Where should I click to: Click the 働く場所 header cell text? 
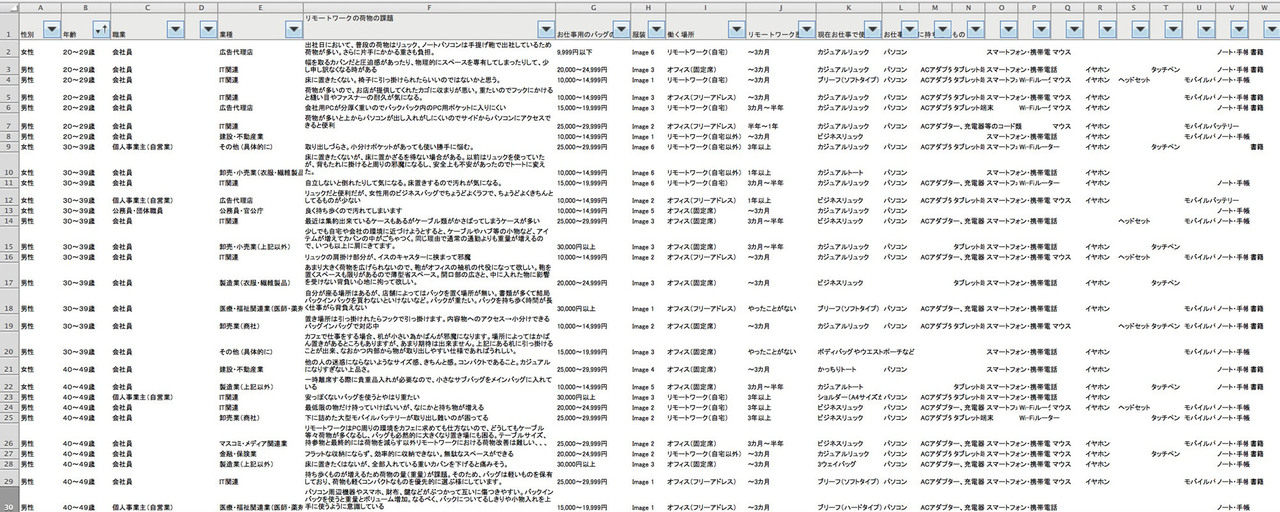tap(680, 34)
